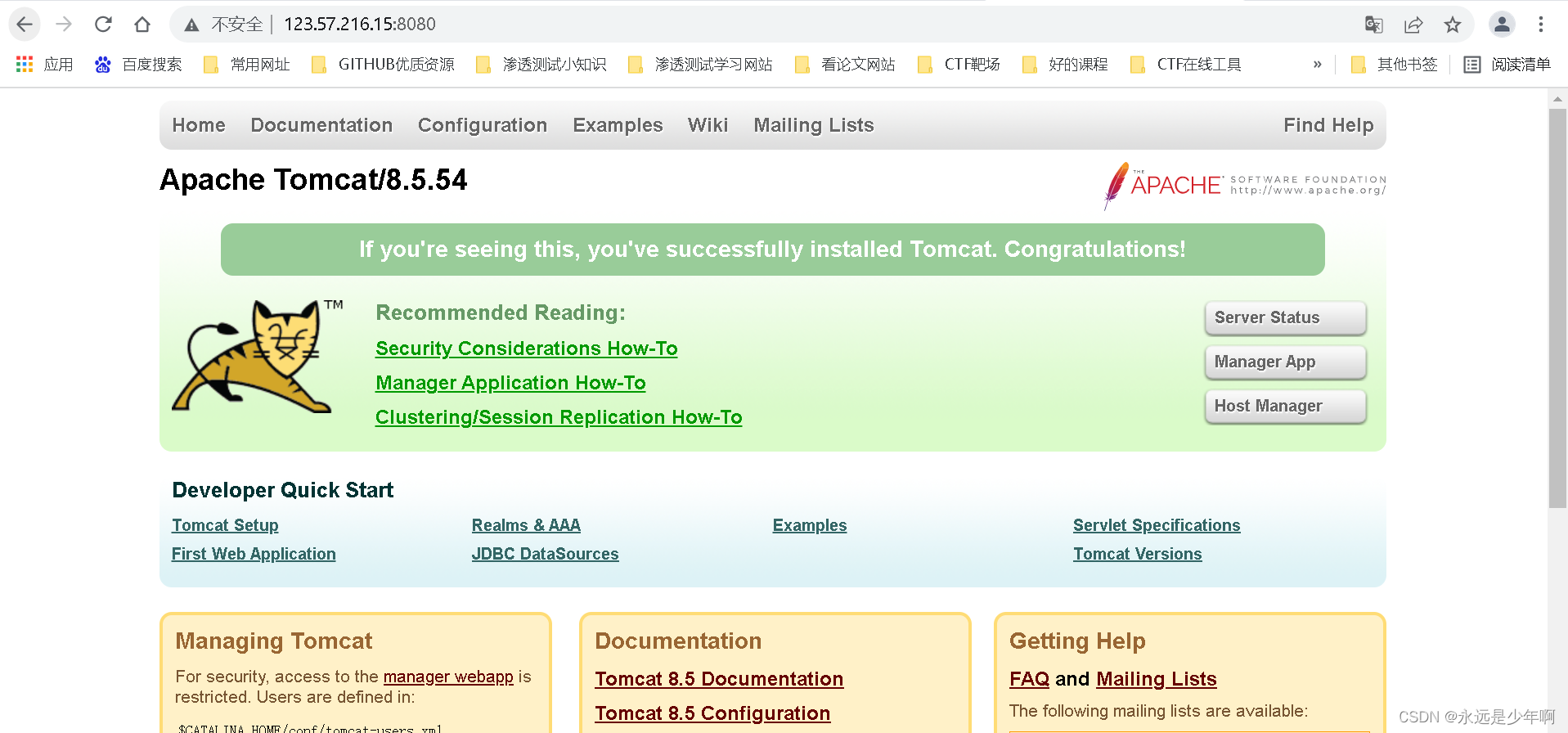This screenshot has width=1568, height=733.
Task: Open the Chrome three-dot menu
Action: click(x=1541, y=25)
